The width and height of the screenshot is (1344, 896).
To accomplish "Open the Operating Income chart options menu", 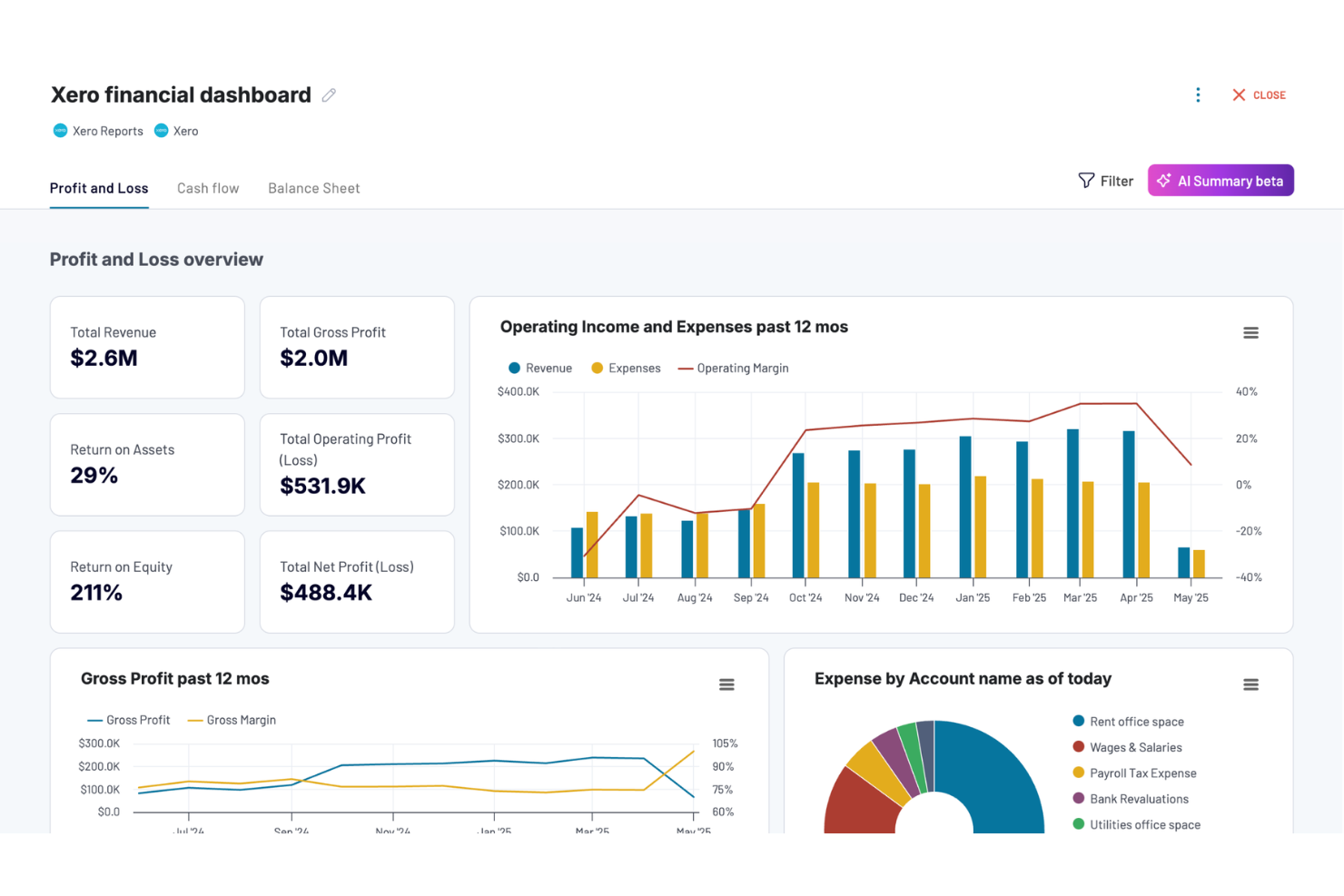I will [x=1250, y=332].
